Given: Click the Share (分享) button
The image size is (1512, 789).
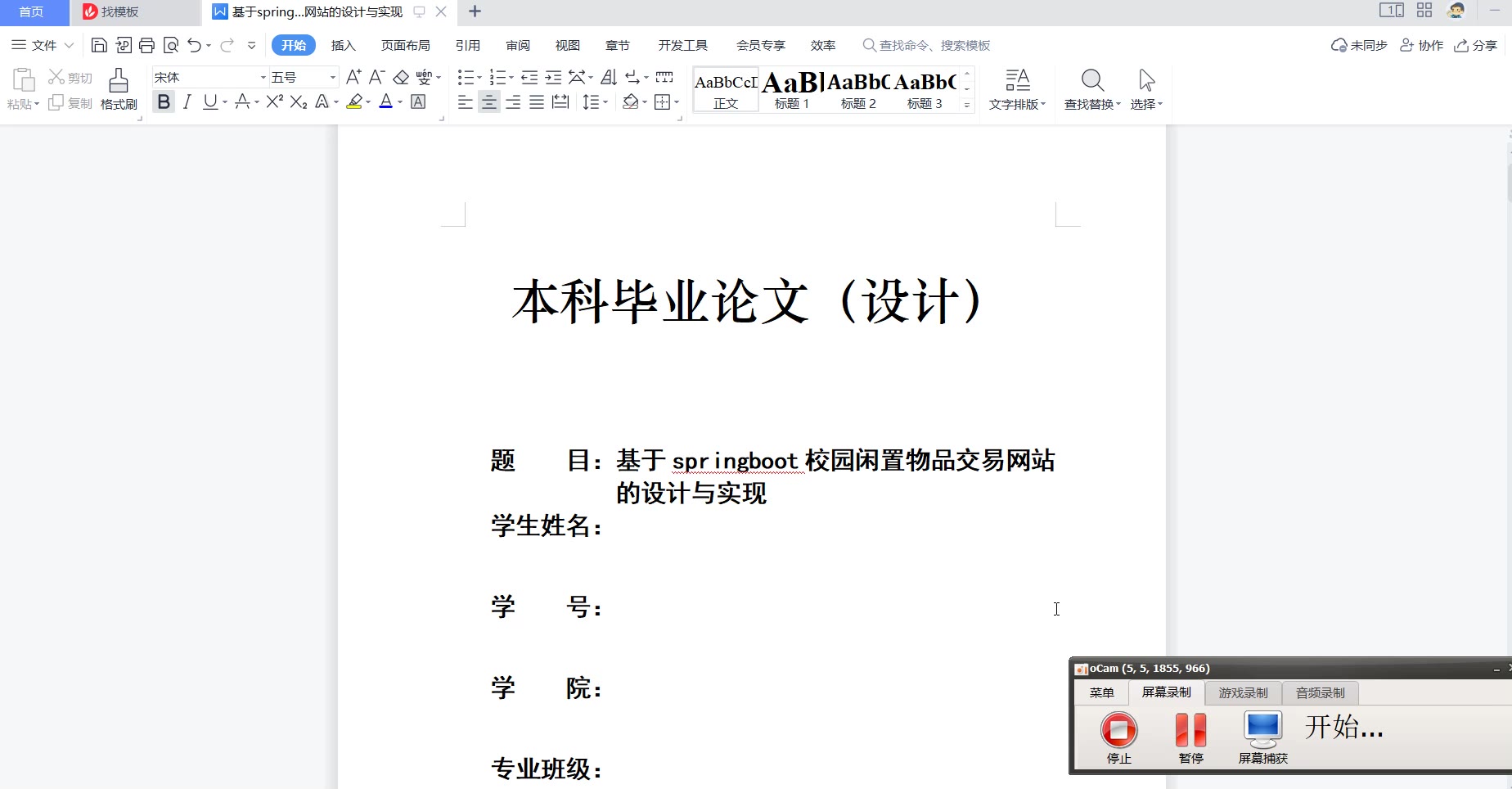Looking at the screenshot, I should (1475, 45).
